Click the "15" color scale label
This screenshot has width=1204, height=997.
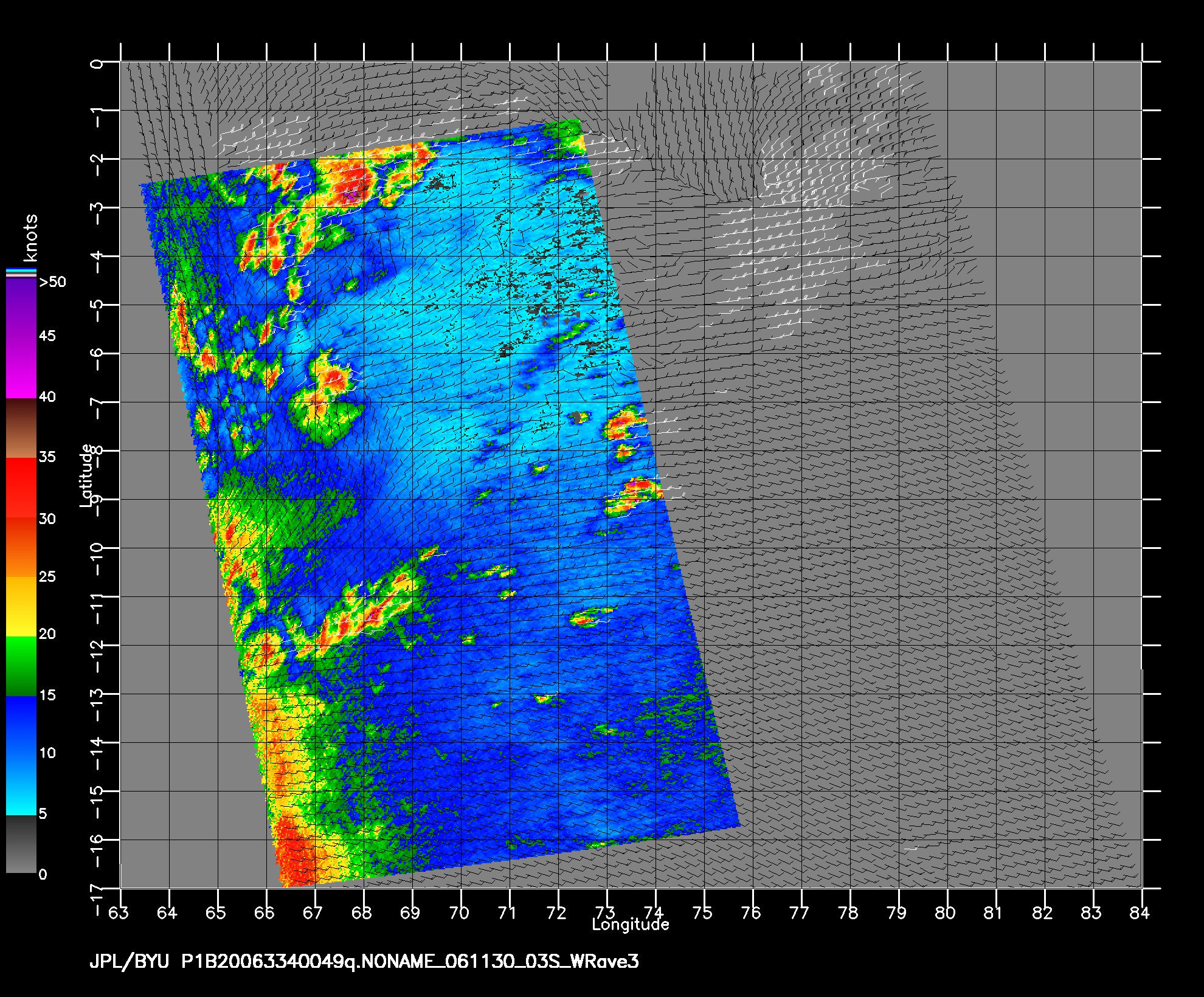[47, 695]
